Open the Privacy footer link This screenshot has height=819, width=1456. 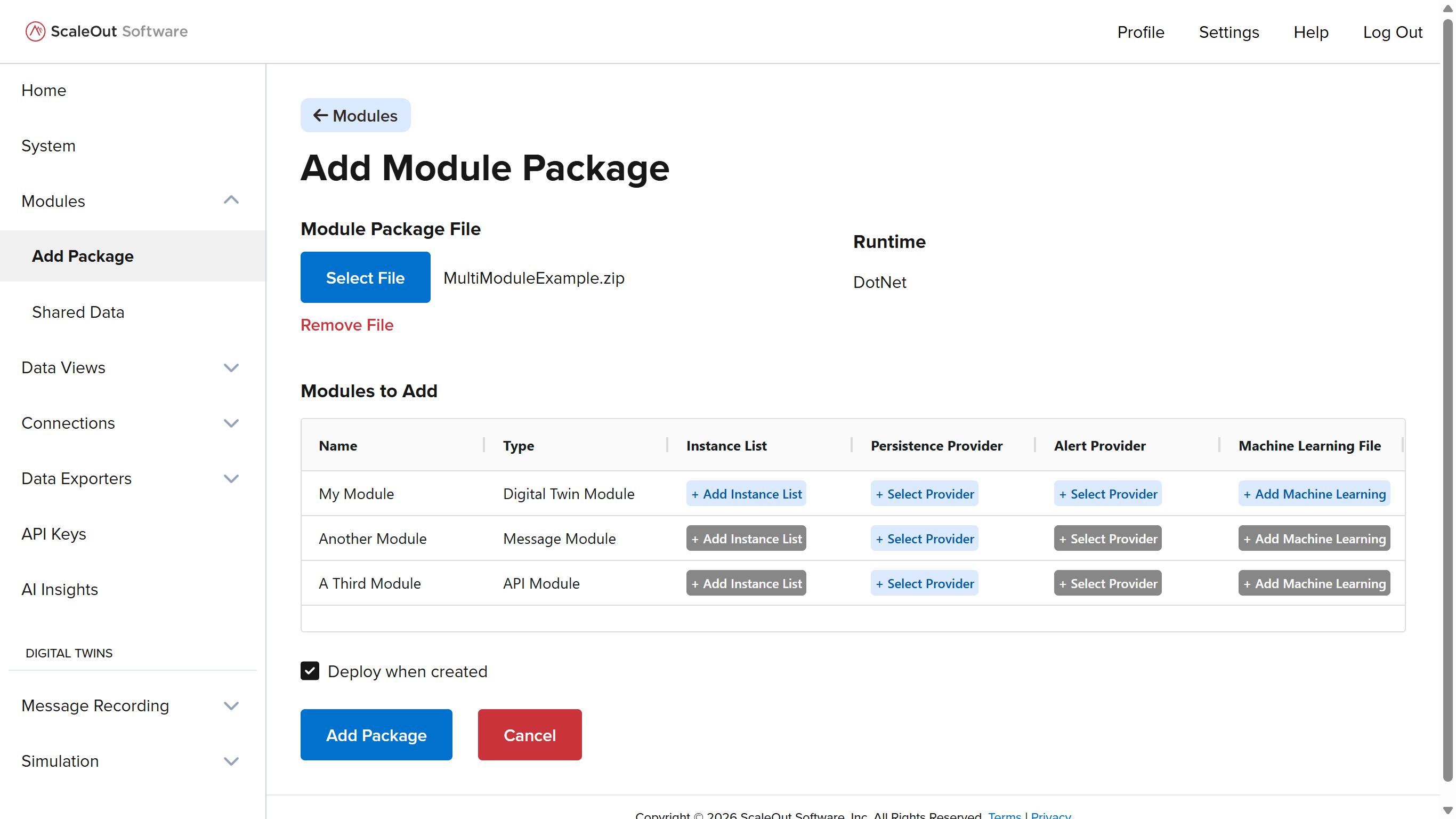[1051, 815]
